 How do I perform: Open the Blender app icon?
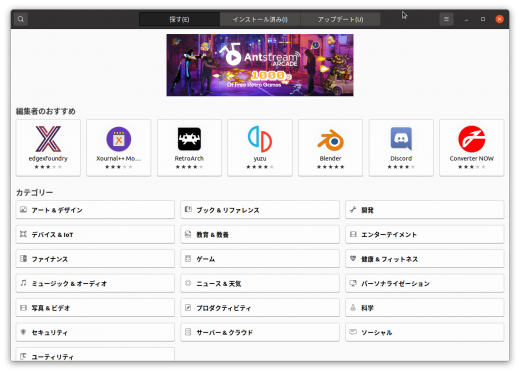click(330, 140)
